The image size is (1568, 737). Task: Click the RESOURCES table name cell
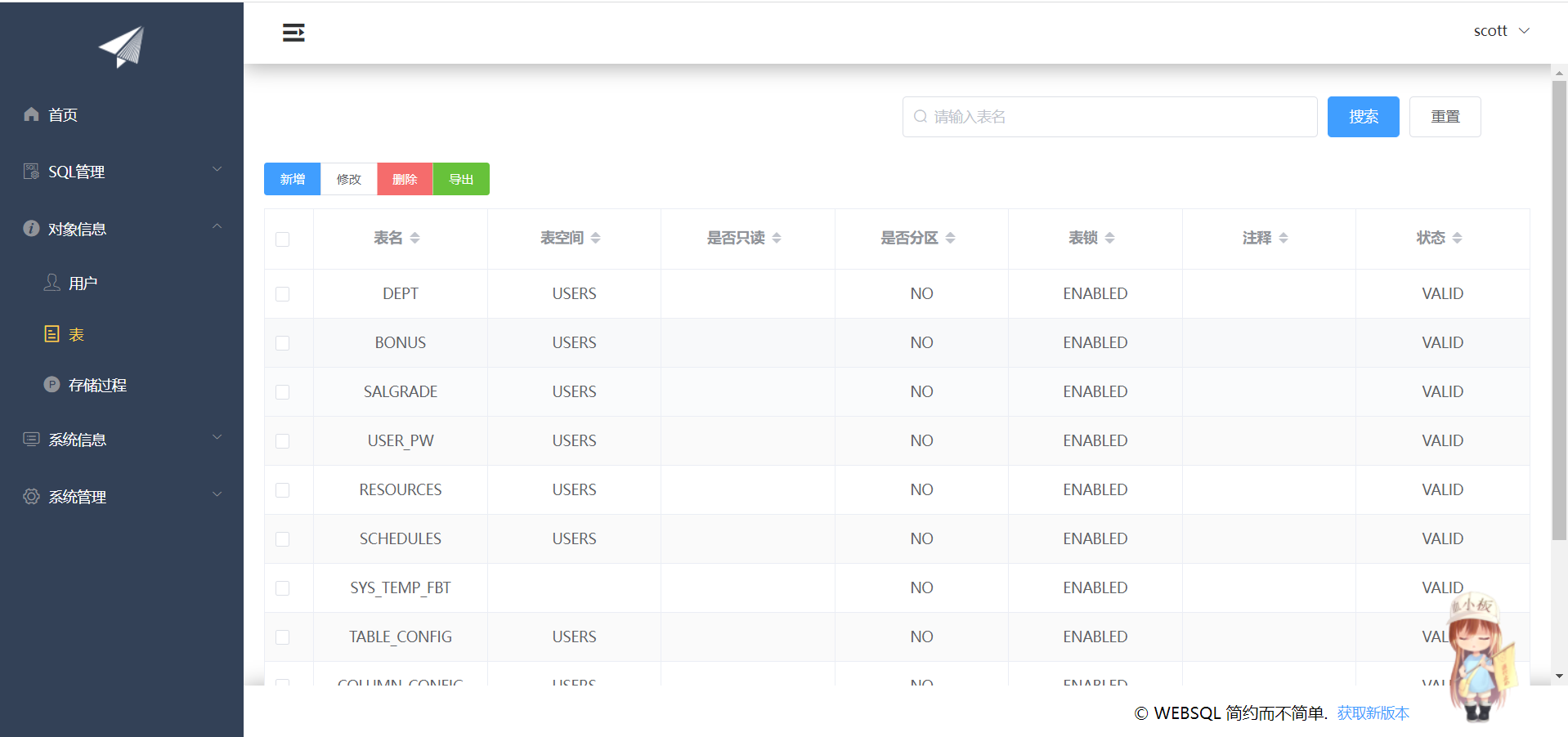point(401,489)
